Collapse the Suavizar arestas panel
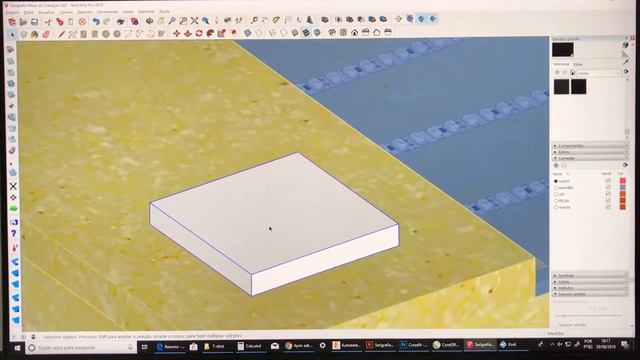This screenshot has width=640, height=360. [590, 294]
